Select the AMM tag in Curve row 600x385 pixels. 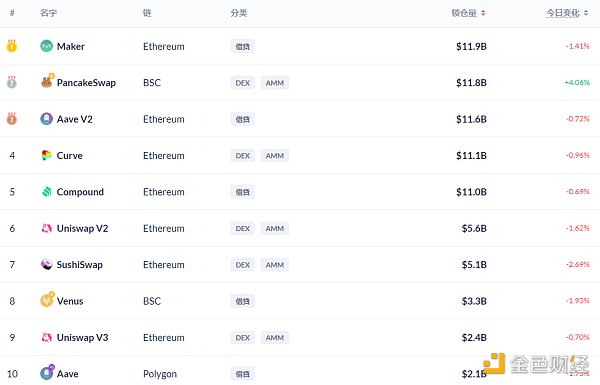tap(275, 156)
